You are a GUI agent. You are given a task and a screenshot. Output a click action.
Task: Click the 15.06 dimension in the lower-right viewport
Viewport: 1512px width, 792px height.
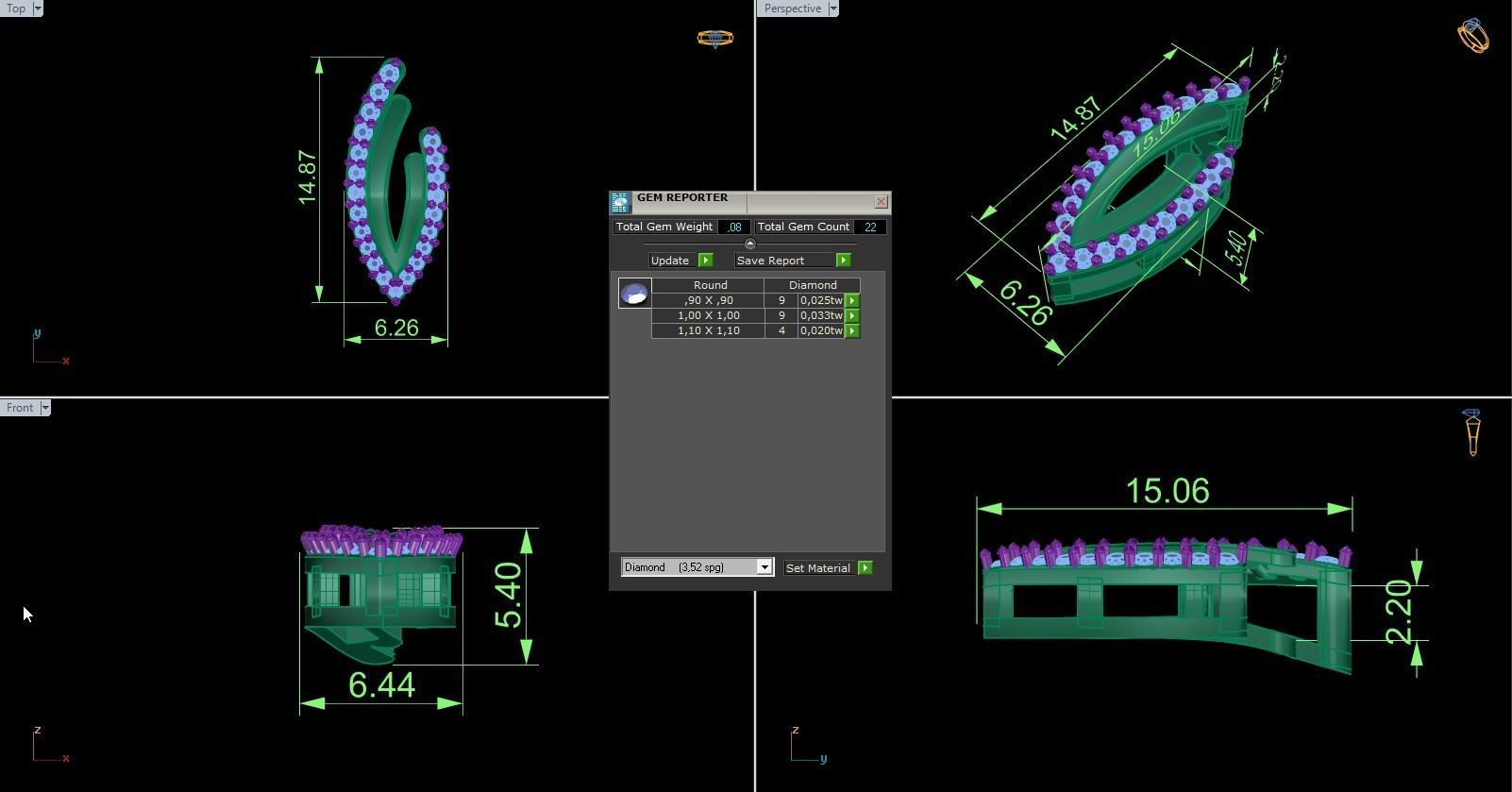click(x=1168, y=491)
